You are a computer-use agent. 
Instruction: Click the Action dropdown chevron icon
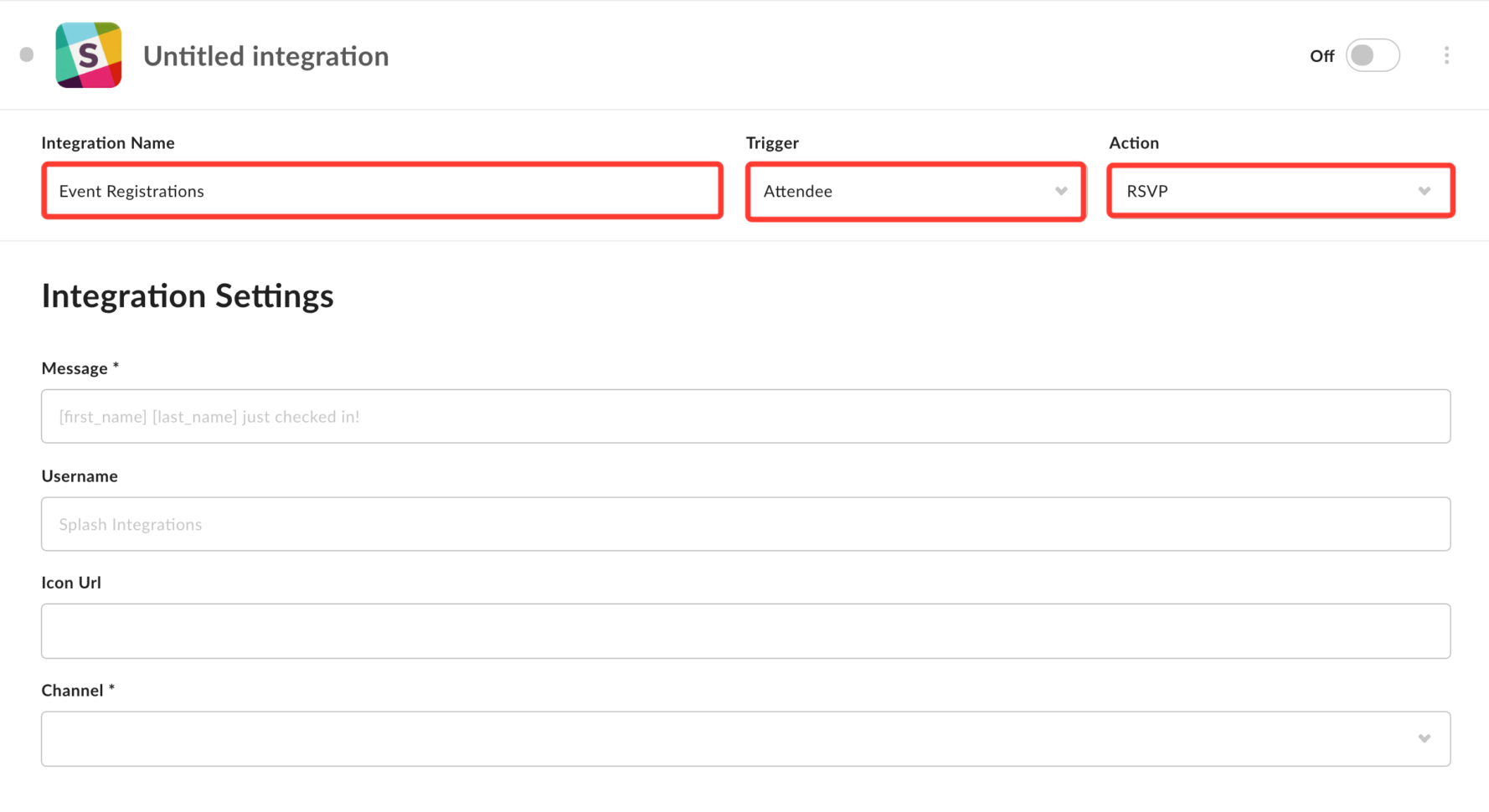1425,191
